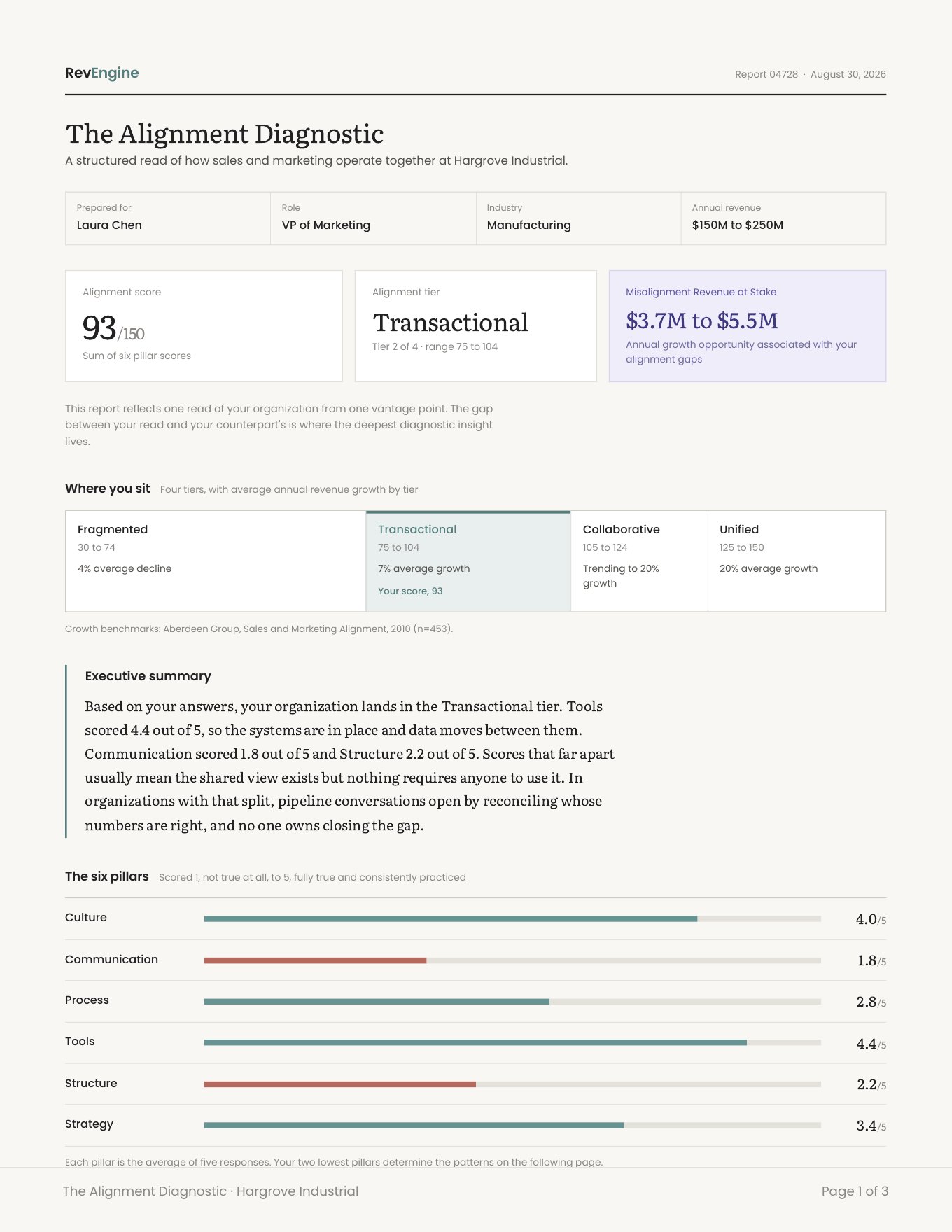Click "The six pillars" section heading
Image resolution: width=952 pixels, height=1232 pixels.
click(x=107, y=876)
